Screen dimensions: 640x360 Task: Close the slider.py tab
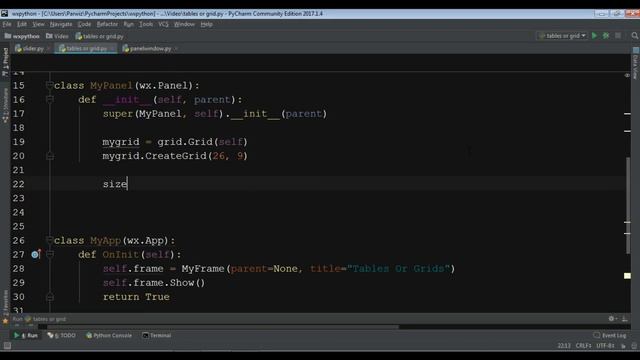49,49
